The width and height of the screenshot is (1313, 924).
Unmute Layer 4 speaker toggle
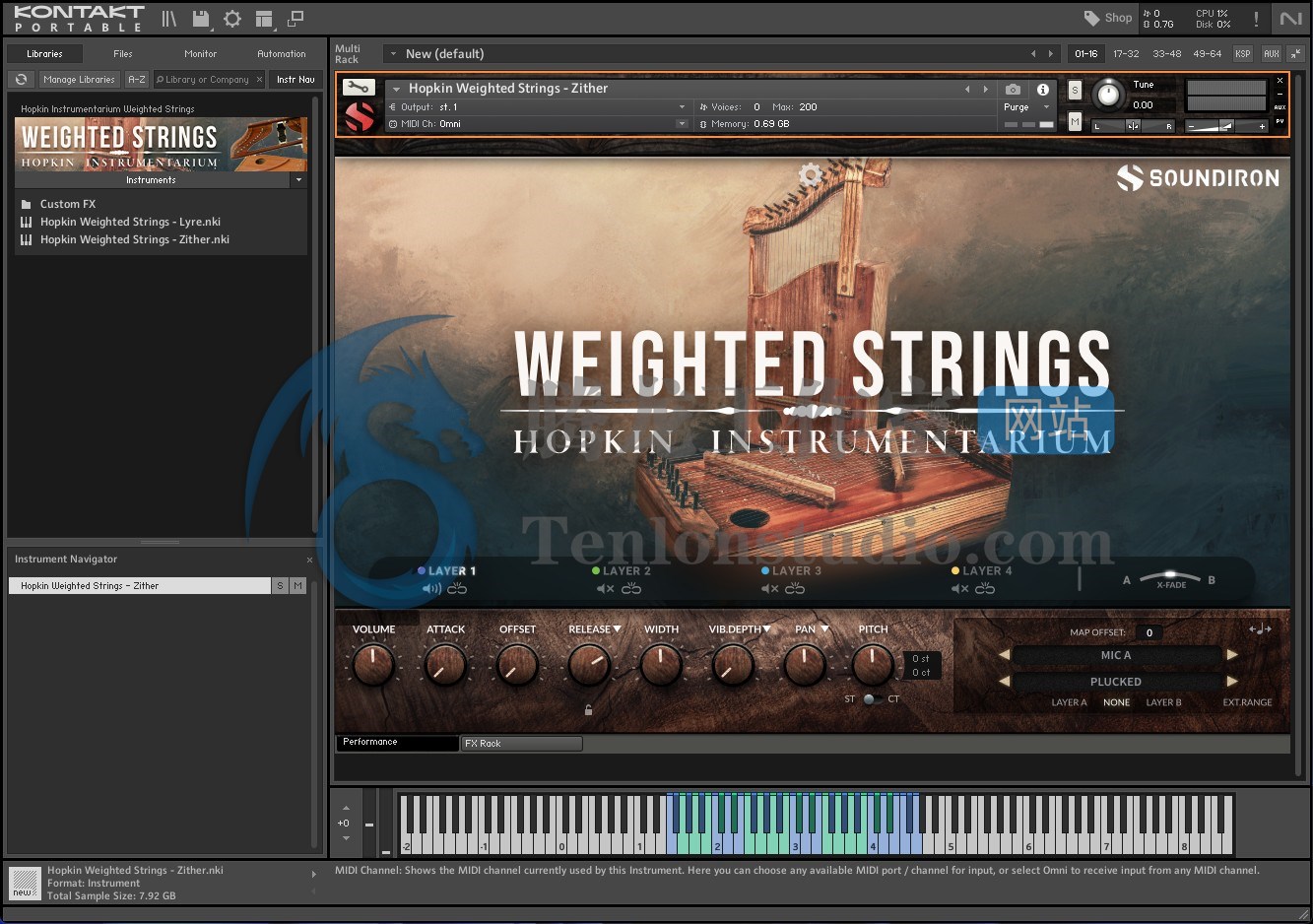tap(959, 589)
